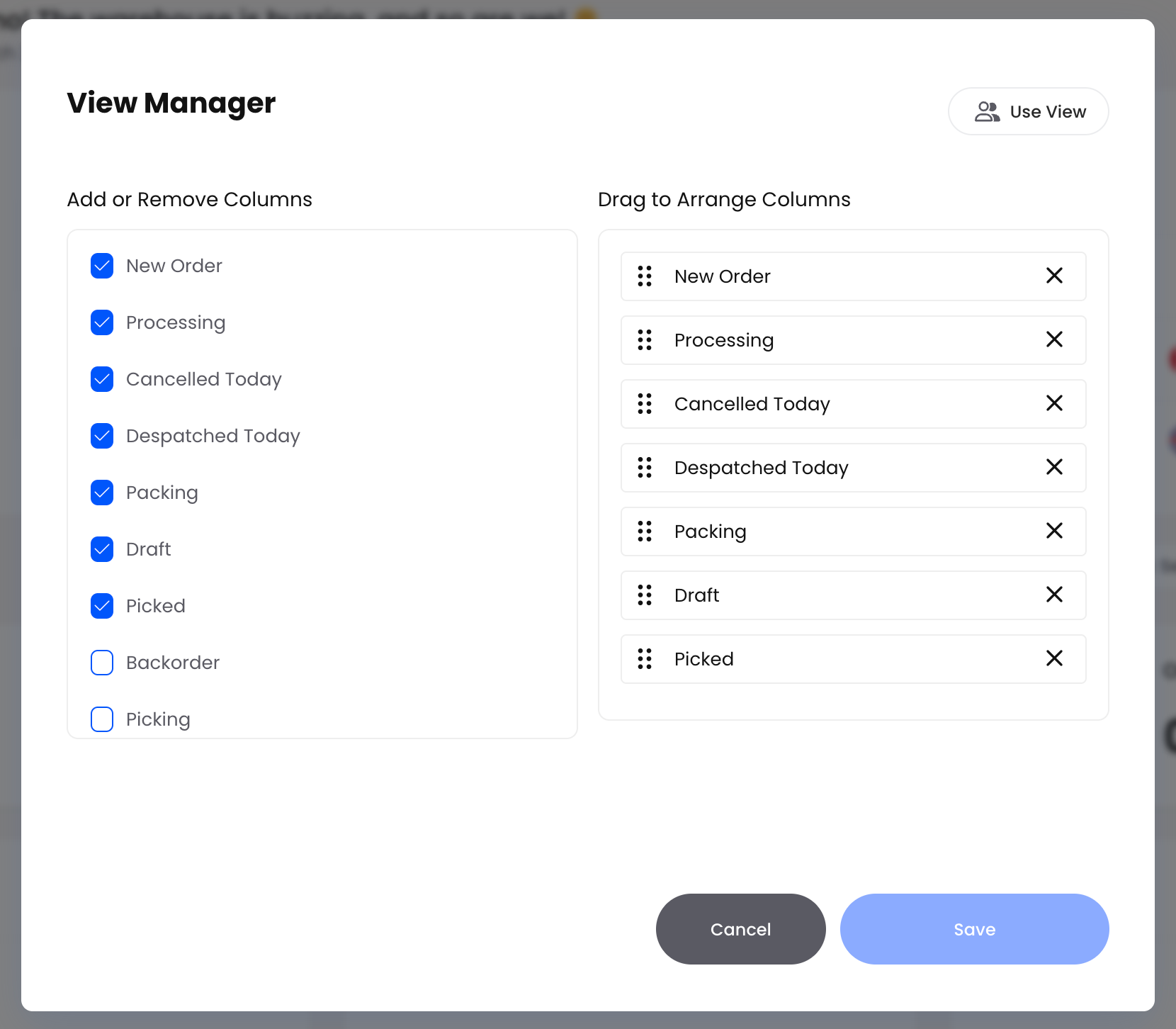The image size is (1176, 1029).
Task: Enable the Picking column checkbox
Action: [102, 719]
